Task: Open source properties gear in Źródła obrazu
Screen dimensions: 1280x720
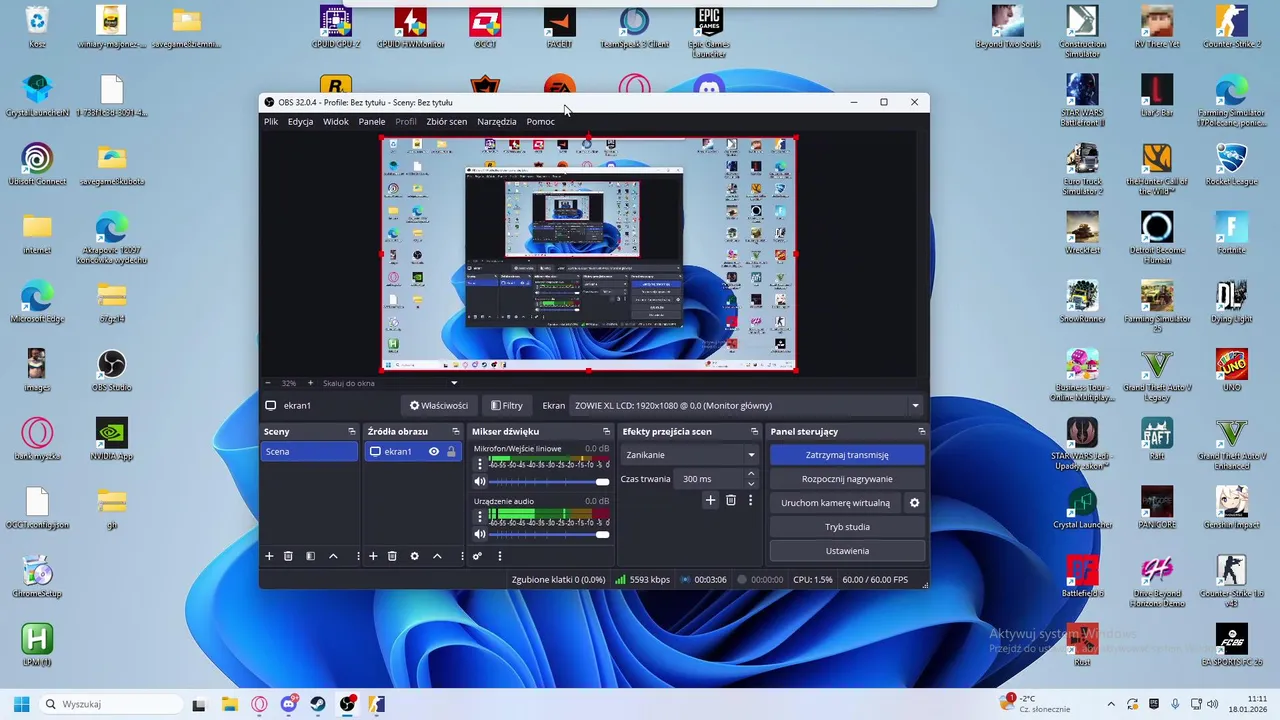Action: coord(414,556)
